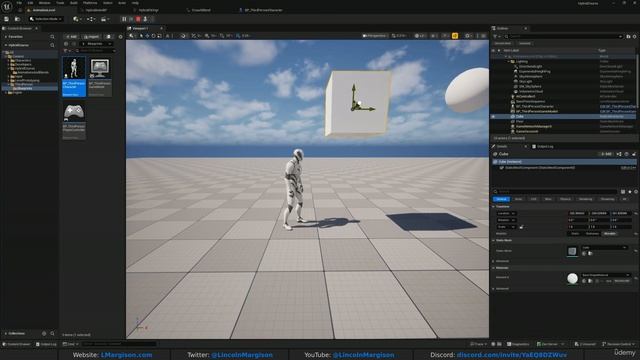Click the Outliner search field
Viewport: 640px width, 360px height.
tap(563, 36)
